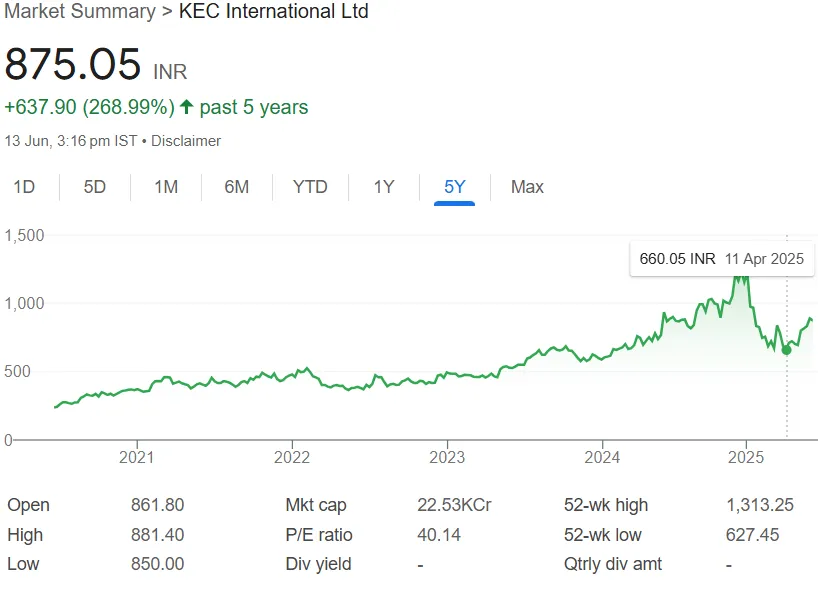Click the 52-wk low value 627.45
Image resolution: width=818 pixels, height=591 pixels.
point(752,535)
